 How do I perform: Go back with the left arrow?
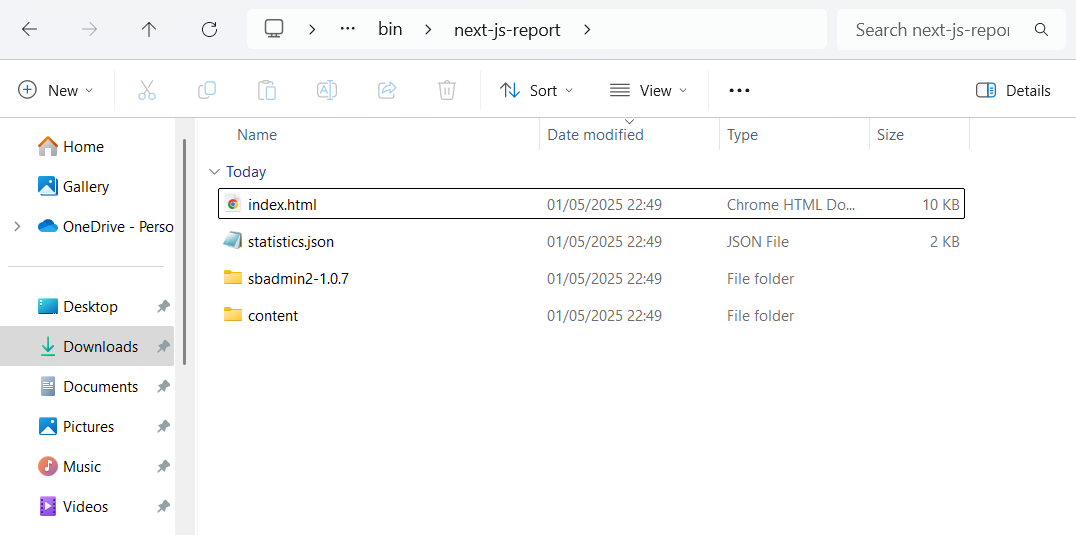point(29,29)
